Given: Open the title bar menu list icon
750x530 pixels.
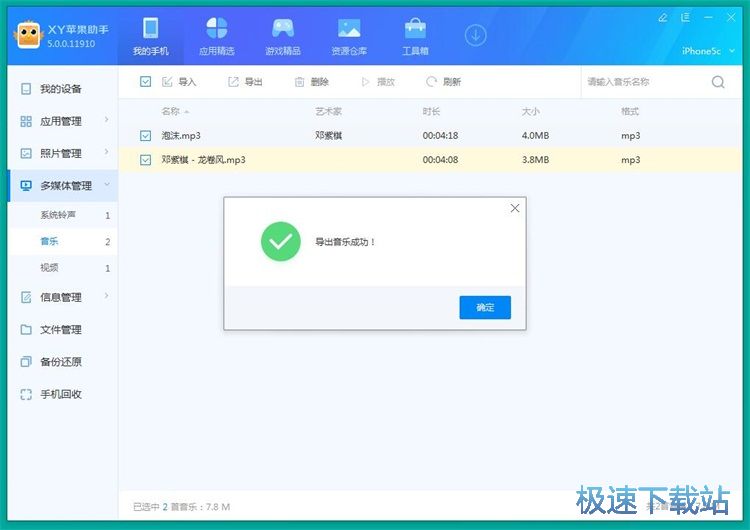Looking at the screenshot, I should 685,18.
